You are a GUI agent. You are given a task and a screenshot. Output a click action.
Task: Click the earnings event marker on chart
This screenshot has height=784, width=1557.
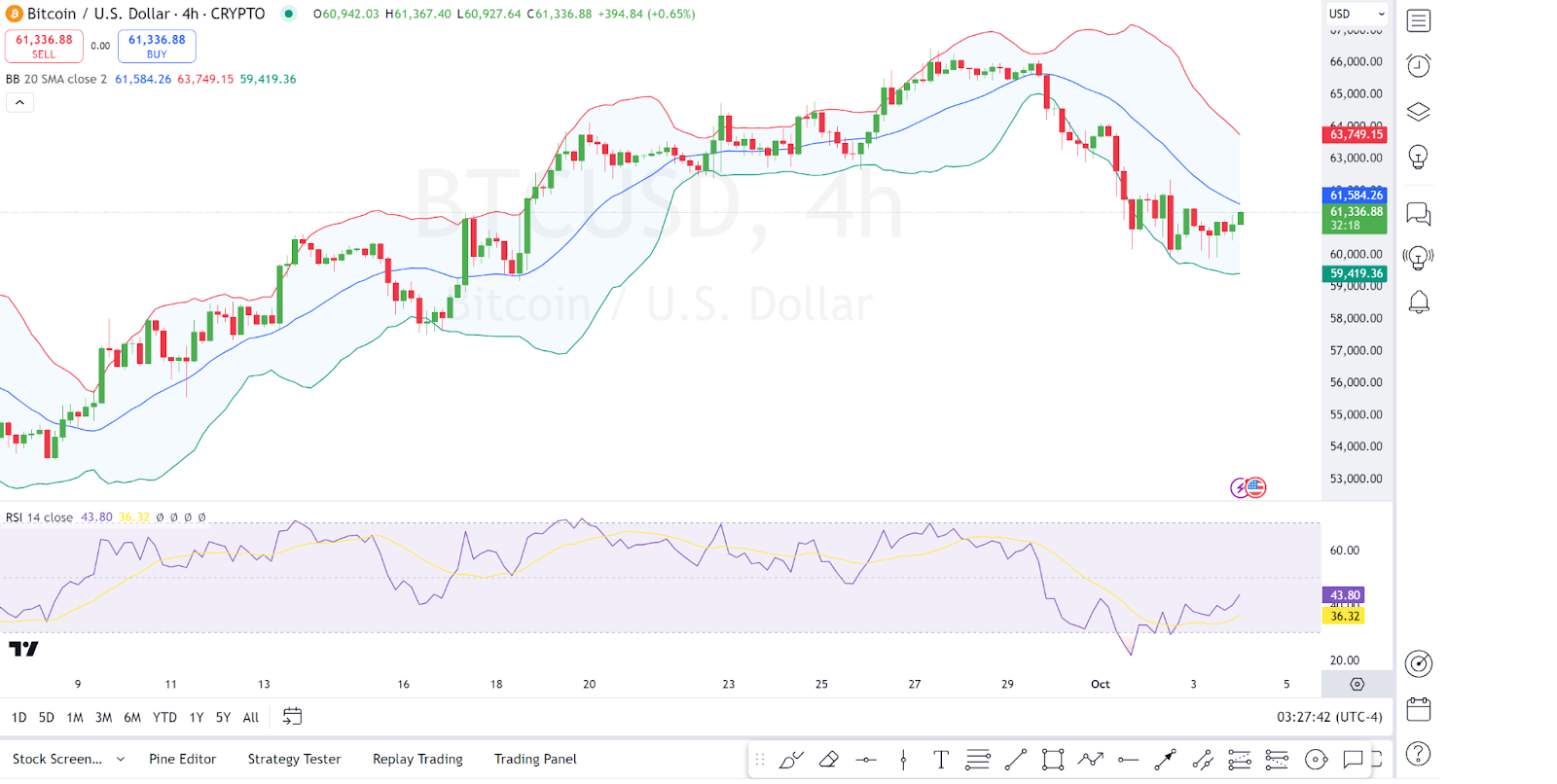coord(1240,488)
